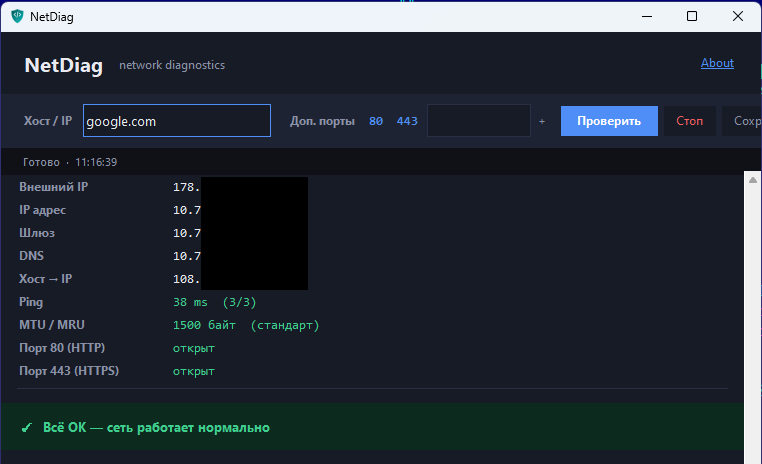Minimize the NetDiag window
Viewport: 762px width, 464px height.
645,17
